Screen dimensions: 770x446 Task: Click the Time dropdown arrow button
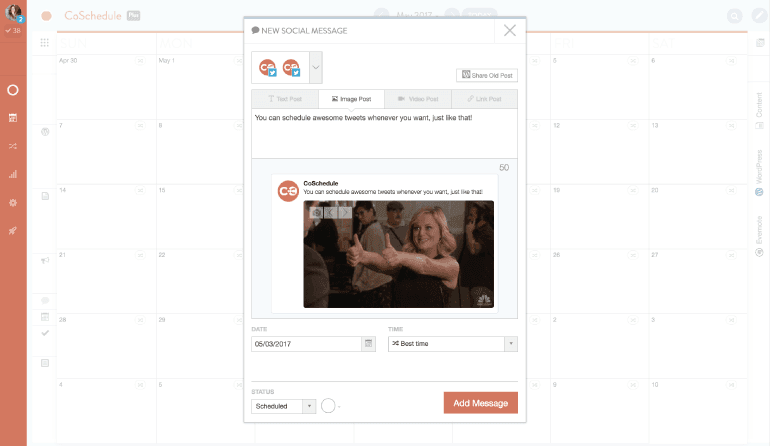point(511,344)
